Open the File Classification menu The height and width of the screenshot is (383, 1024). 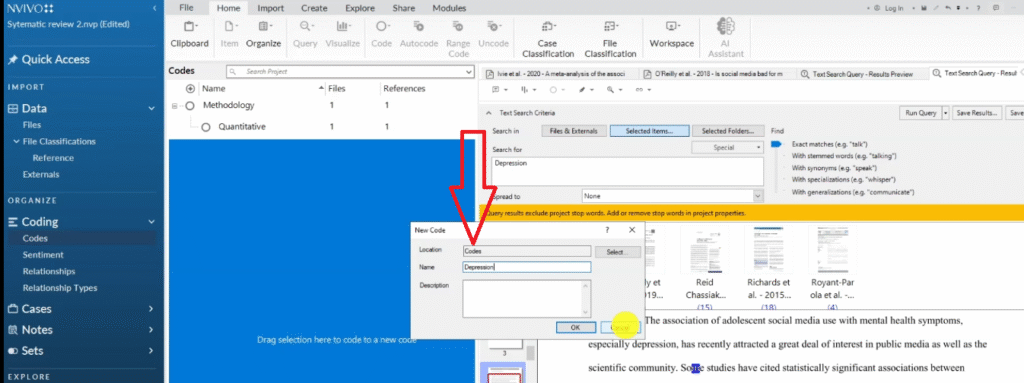tap(610, 39)
